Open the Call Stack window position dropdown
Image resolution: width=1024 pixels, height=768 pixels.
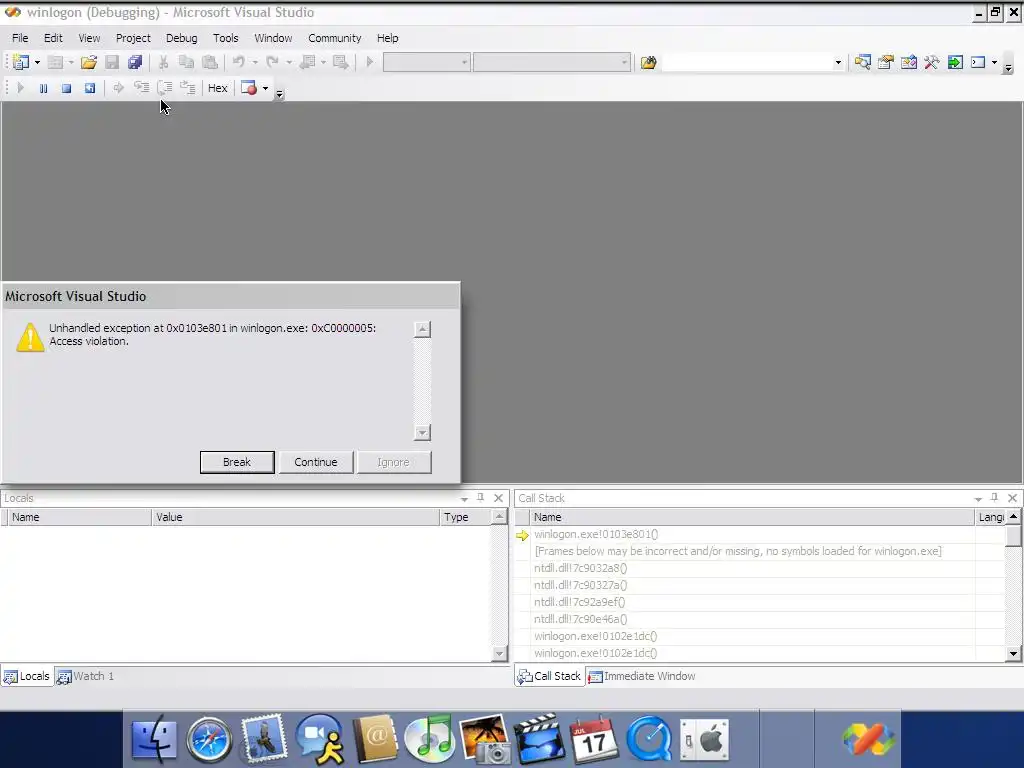pyautogui.click(x=978, y=498)
